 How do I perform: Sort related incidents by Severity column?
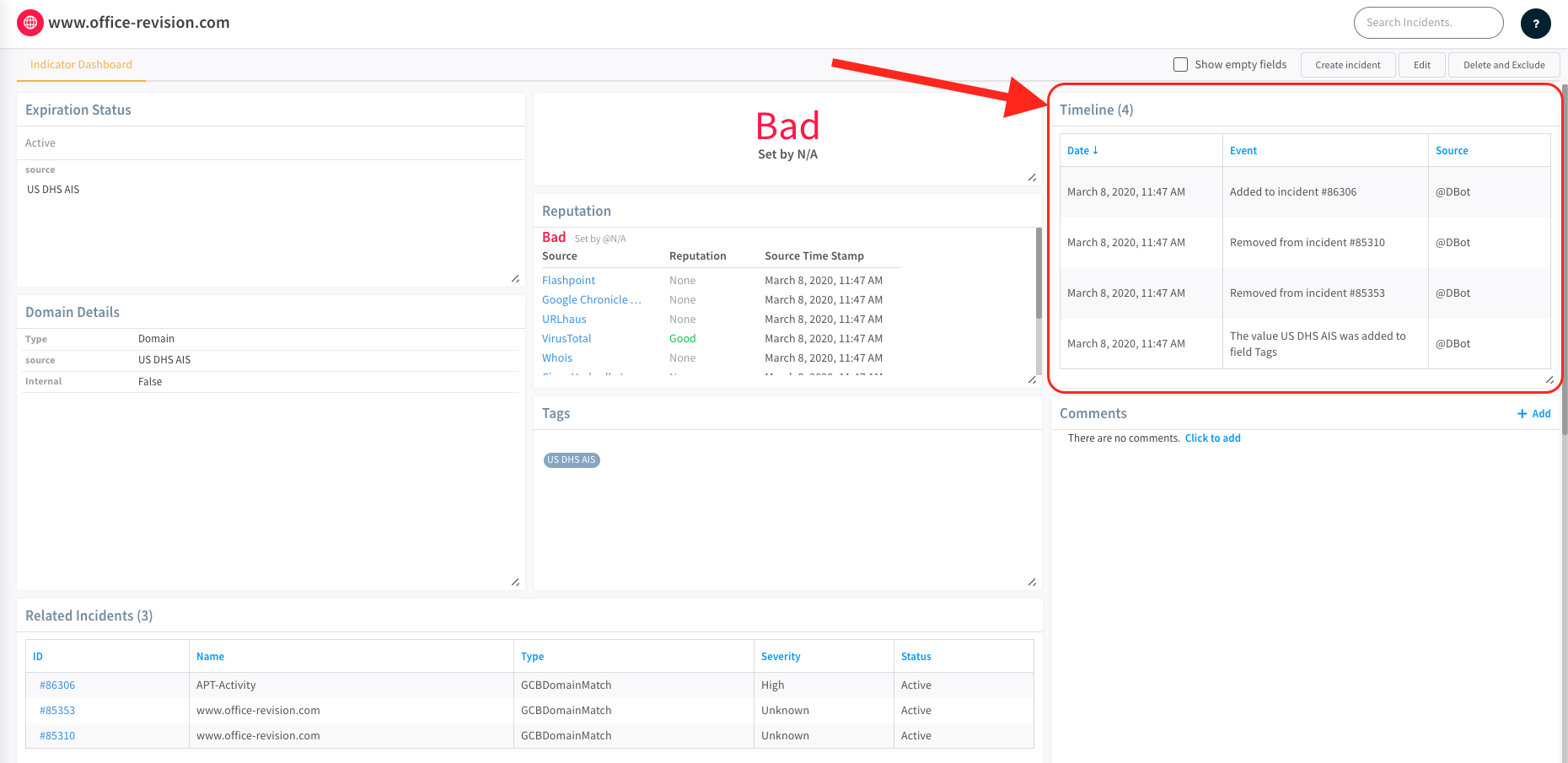[780, 657]
